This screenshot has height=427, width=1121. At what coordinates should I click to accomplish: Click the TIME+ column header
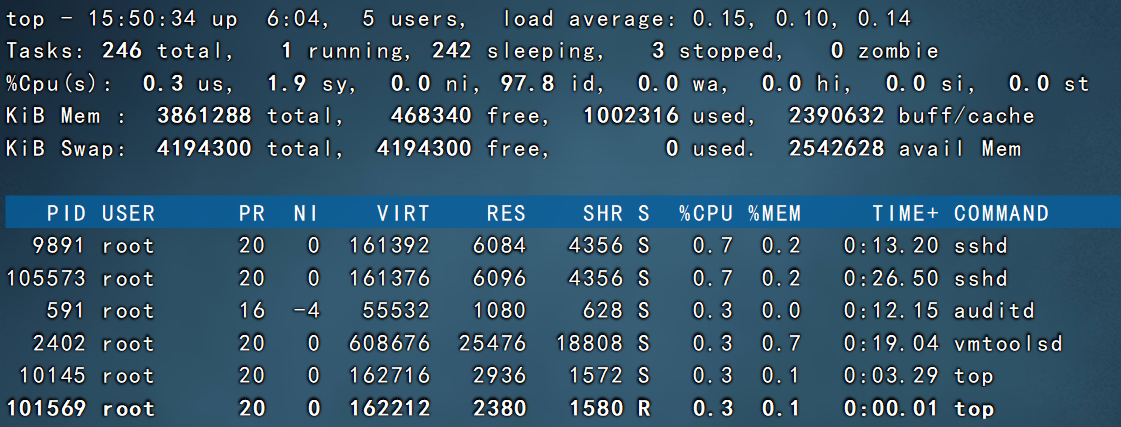905,212
